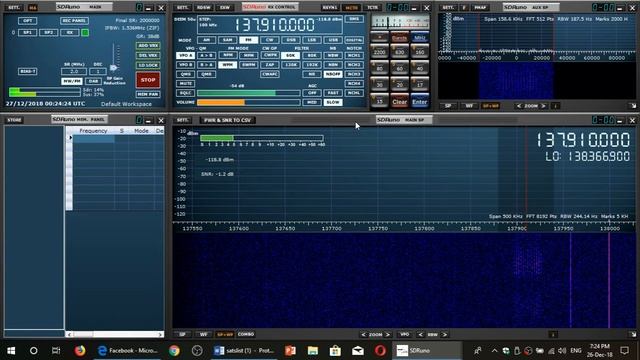Click the keypad 160 band button
This screenshot has height=360, width=640.
click(420, 52)
